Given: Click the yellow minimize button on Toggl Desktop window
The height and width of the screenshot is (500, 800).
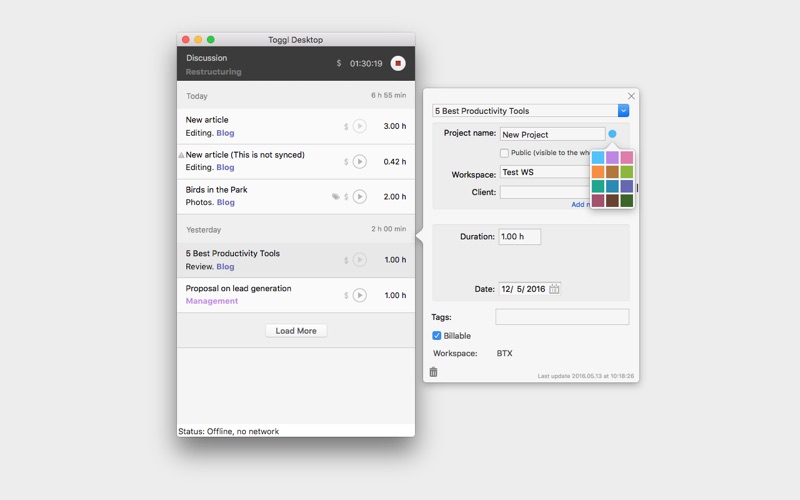Looking at the screenshot, I should point(198,40).
